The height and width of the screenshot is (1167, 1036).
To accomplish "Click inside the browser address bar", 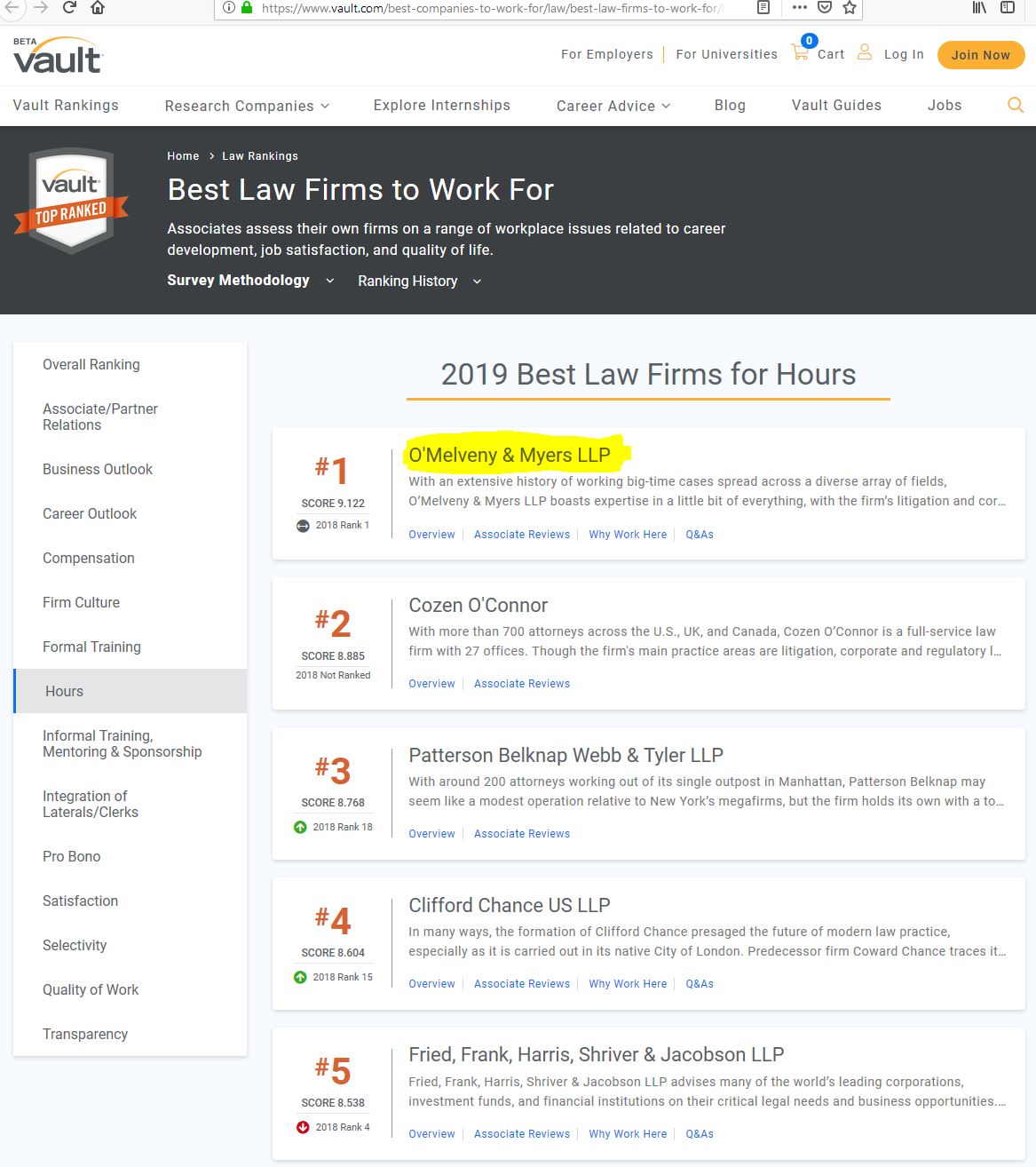I will click(x=488, y=8).
